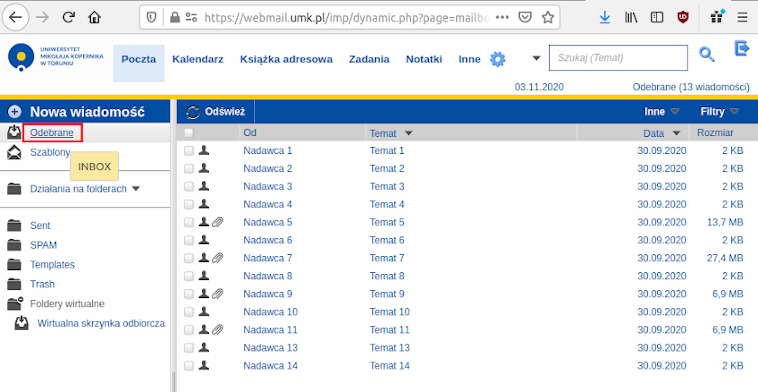Open the settings gear icon
The image size is (758, 392).
497,59
